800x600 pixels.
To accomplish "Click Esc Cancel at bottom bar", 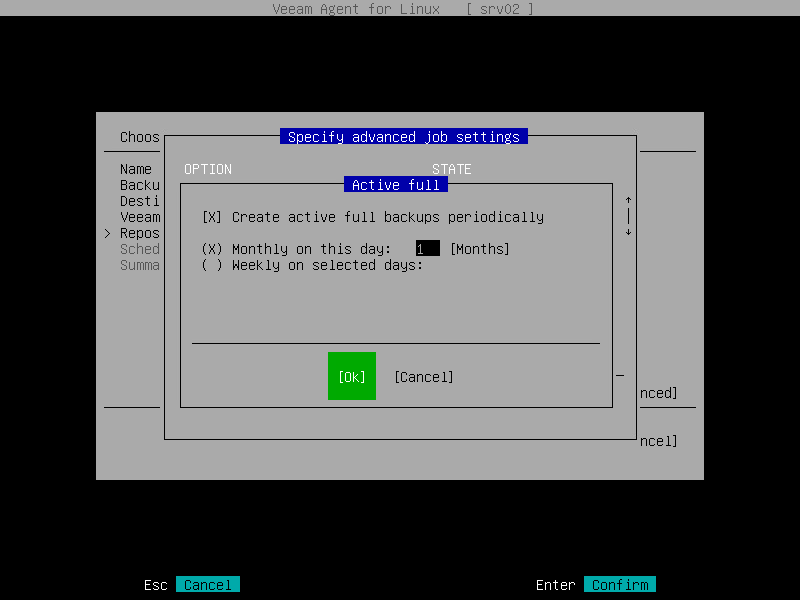I will (x=208, y=584).
